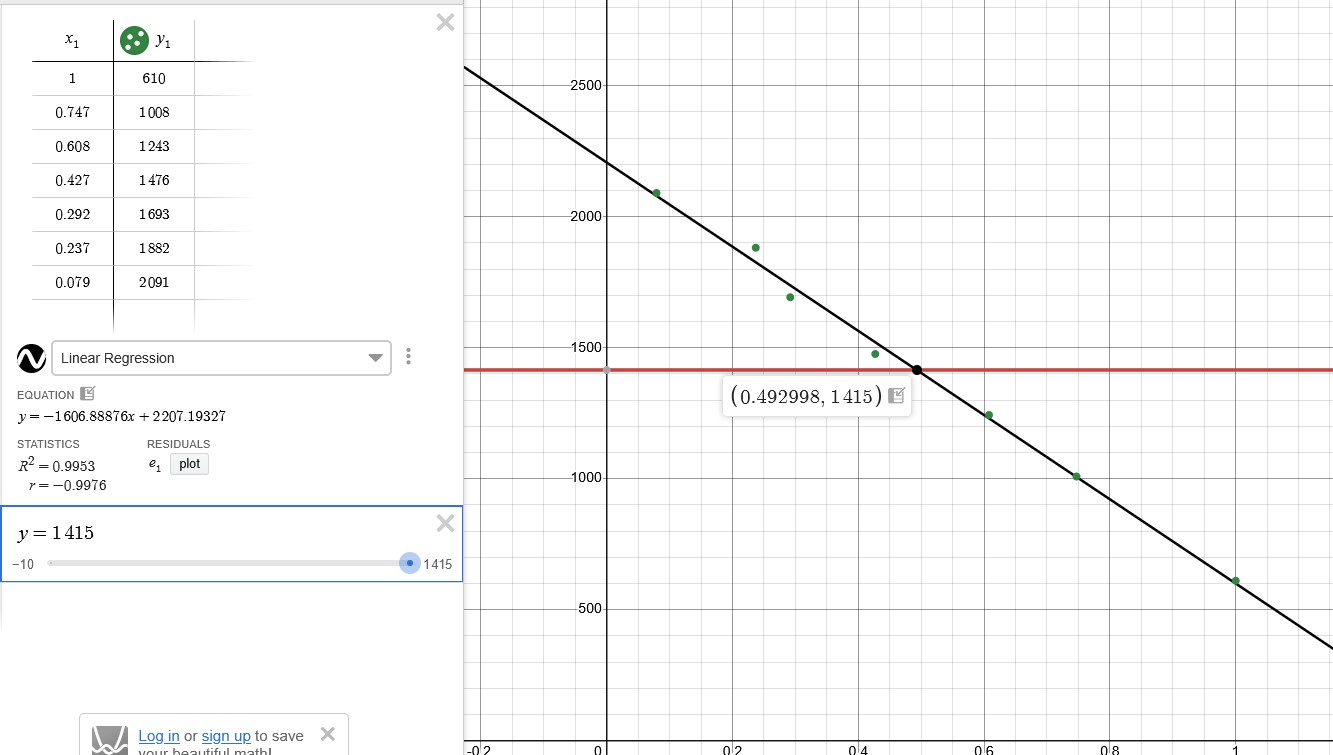Click the gray y-intercept point of red line

(x=607, y=371)
